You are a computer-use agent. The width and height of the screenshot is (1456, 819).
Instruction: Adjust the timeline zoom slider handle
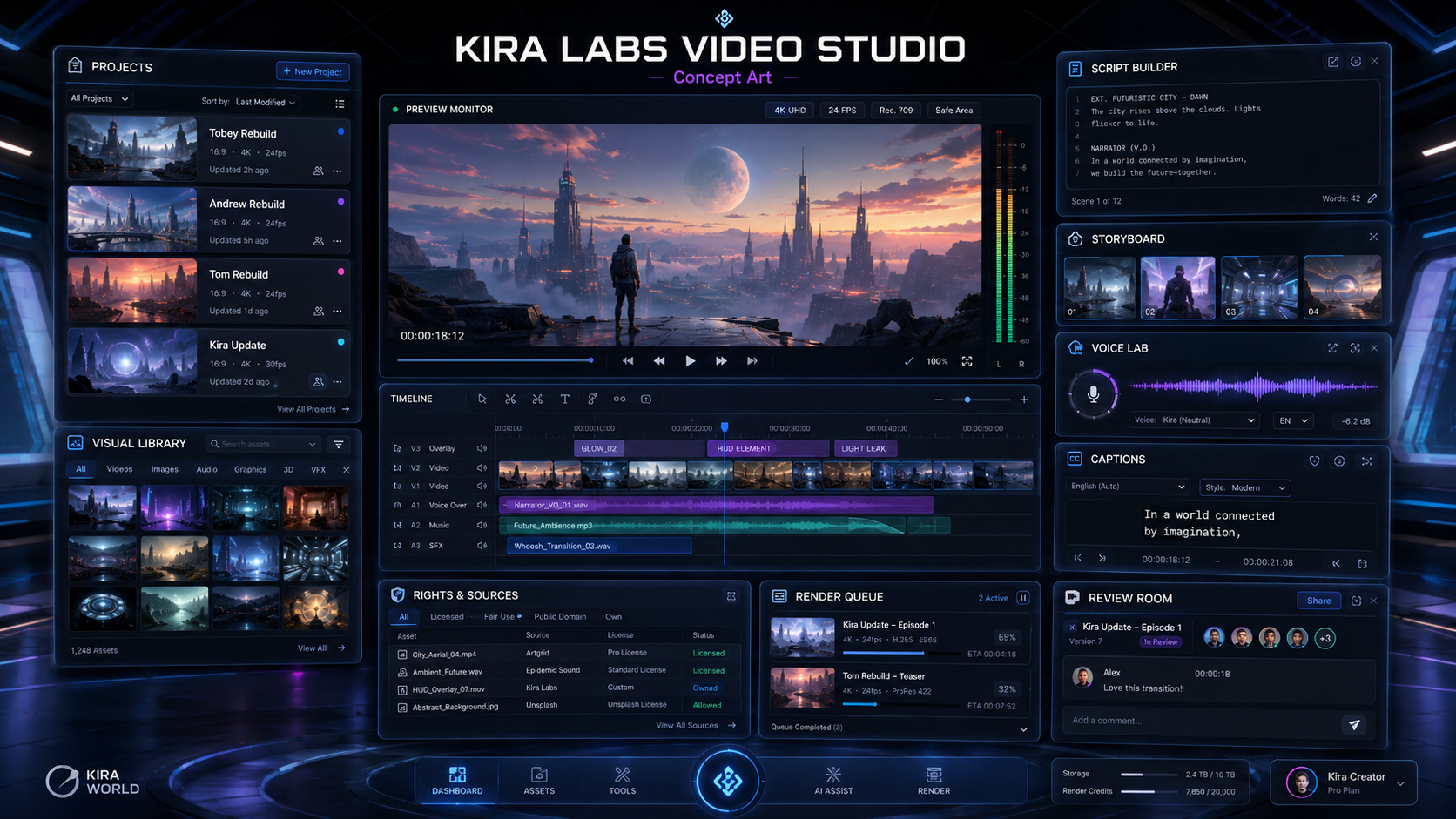(x=967, y=399)
